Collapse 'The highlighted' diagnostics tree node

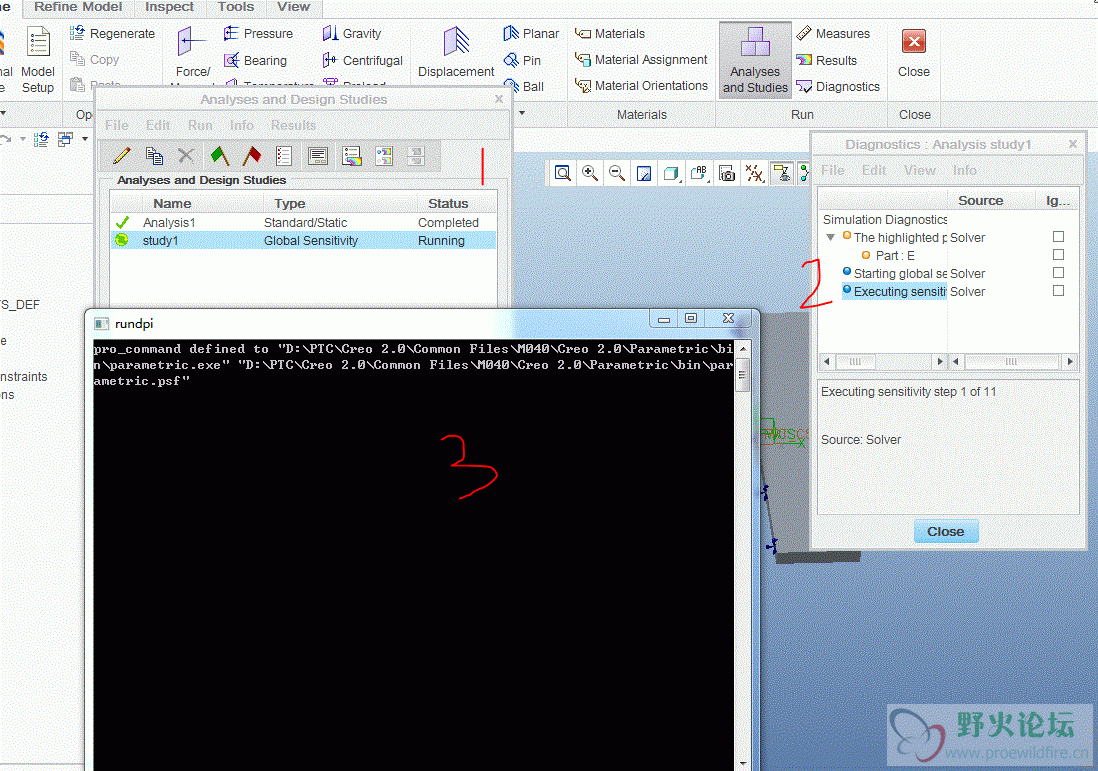[831, 237]
